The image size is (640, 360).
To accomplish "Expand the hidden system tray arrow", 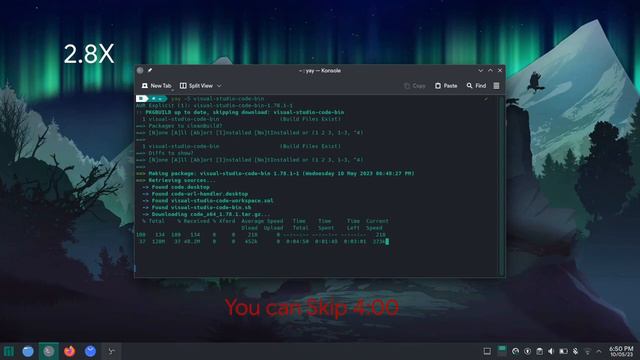I will tap(599, 351).
